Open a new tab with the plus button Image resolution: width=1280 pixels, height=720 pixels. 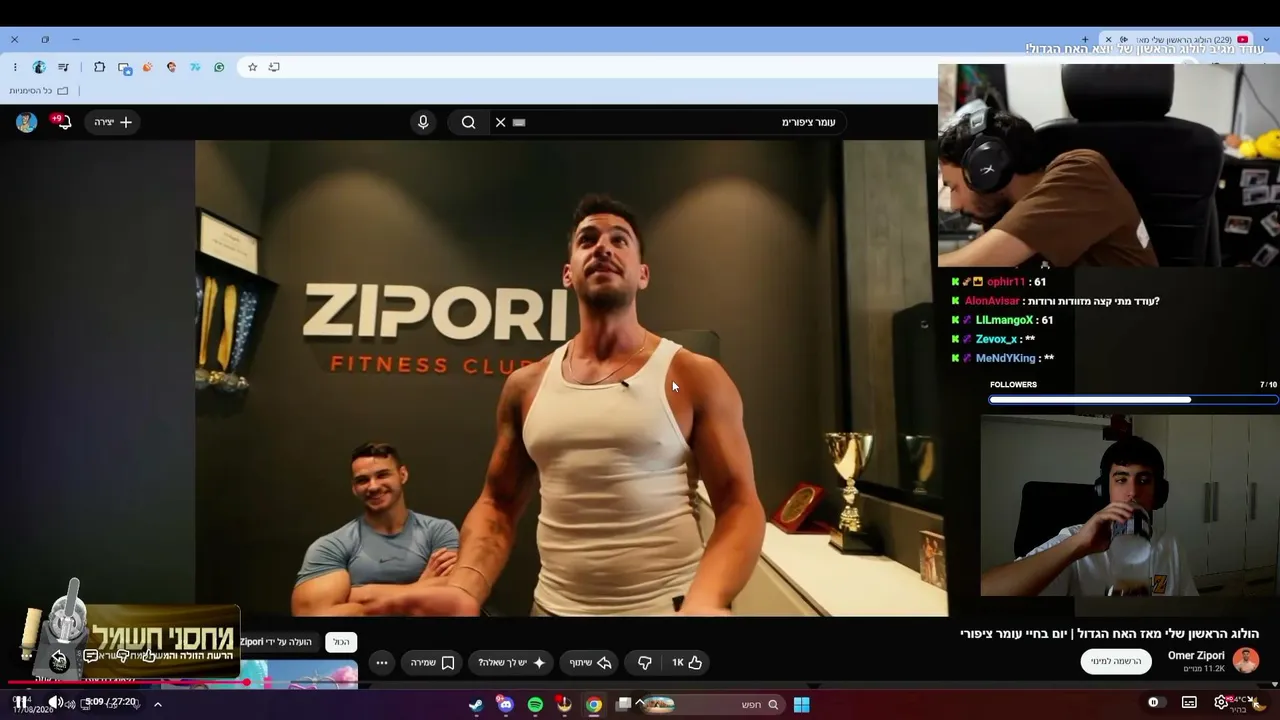[x=1085, y=40]
